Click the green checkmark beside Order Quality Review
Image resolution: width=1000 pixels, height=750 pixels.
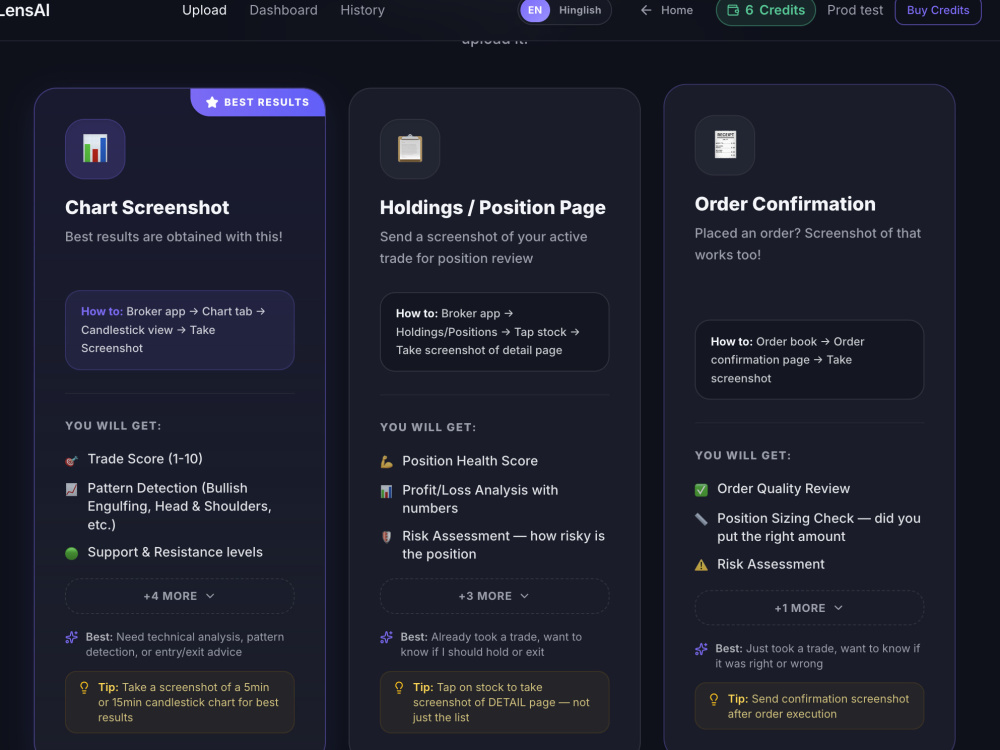pos(701,490)
